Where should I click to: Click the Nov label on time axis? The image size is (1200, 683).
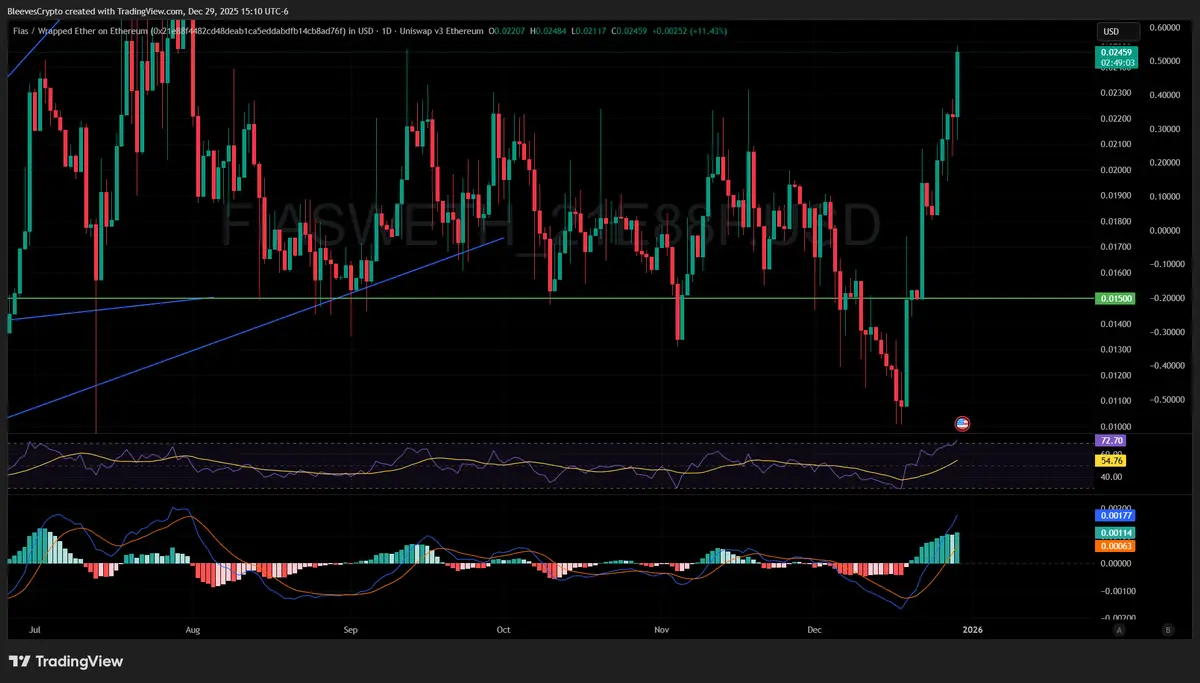coord(660,630)
